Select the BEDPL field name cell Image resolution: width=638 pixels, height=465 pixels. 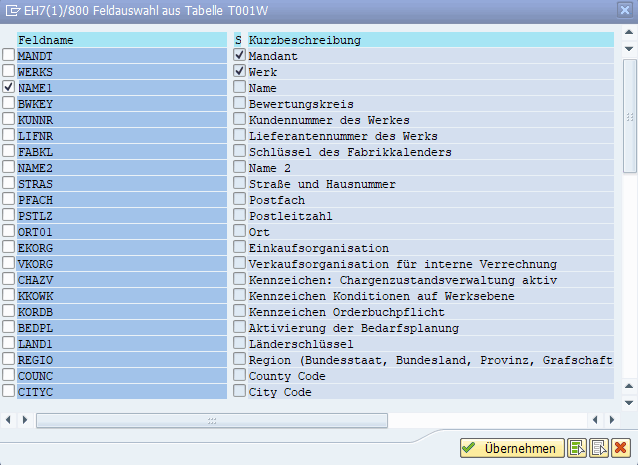coord(122,328)
